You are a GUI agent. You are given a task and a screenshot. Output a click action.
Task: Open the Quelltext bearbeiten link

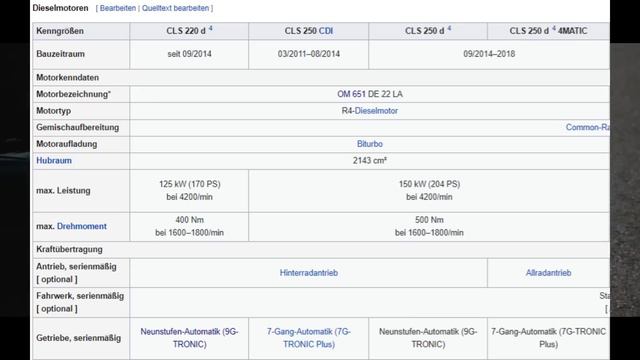tap(175, 8)
